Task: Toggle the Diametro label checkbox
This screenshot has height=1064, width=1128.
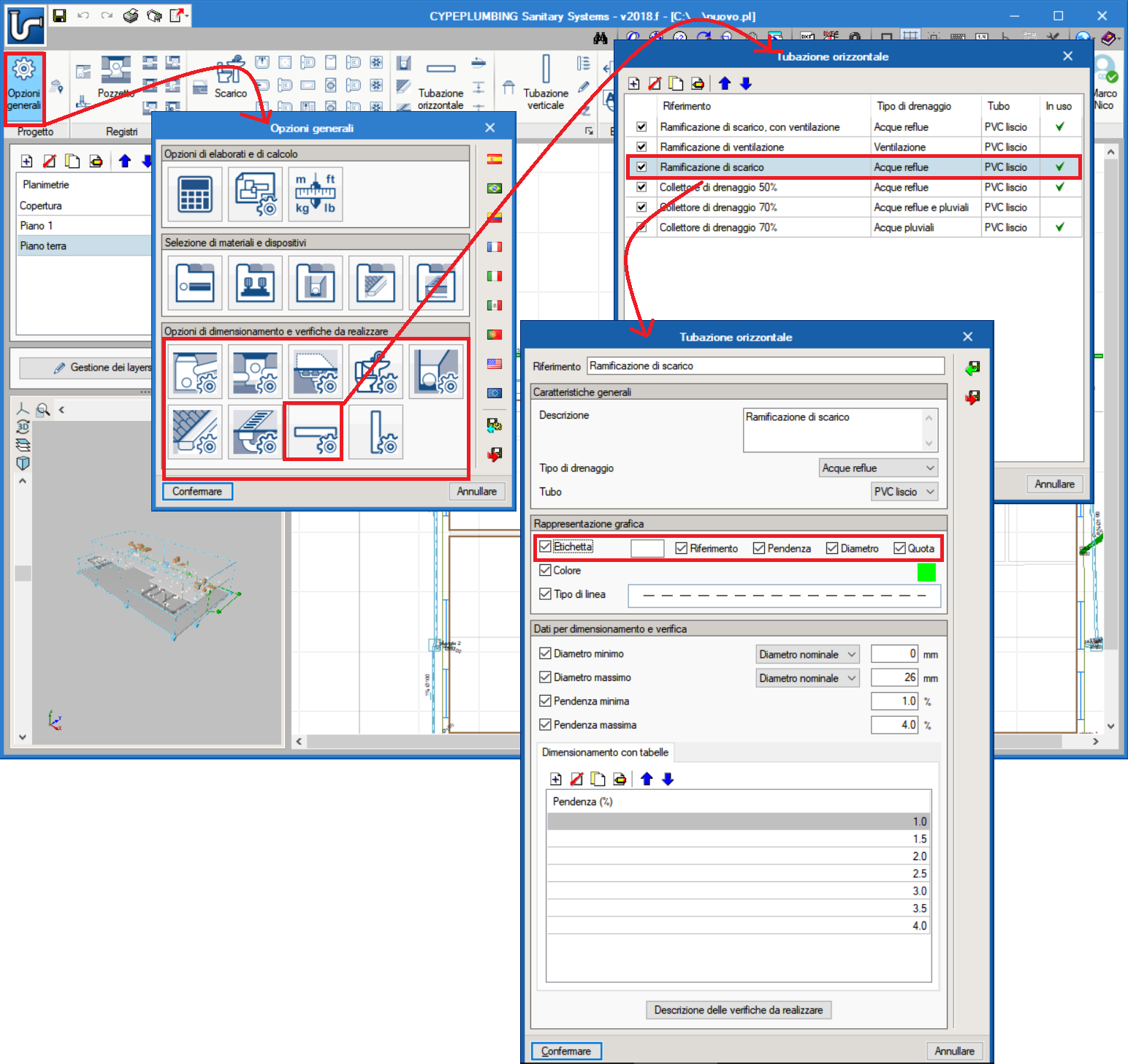Action: click(x=832, y=548)
